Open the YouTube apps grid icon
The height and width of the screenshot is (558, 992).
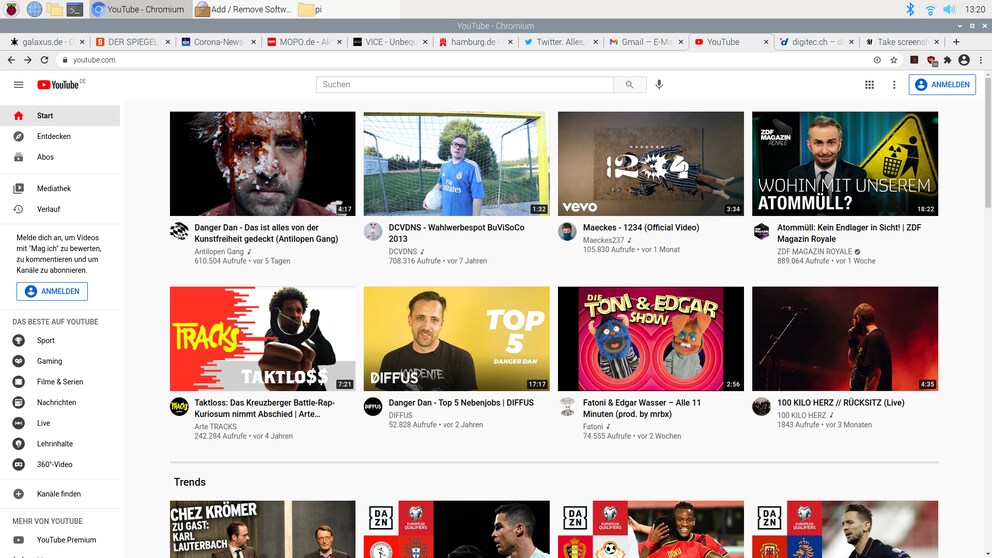pyautogui.click(x=869, y=84)
